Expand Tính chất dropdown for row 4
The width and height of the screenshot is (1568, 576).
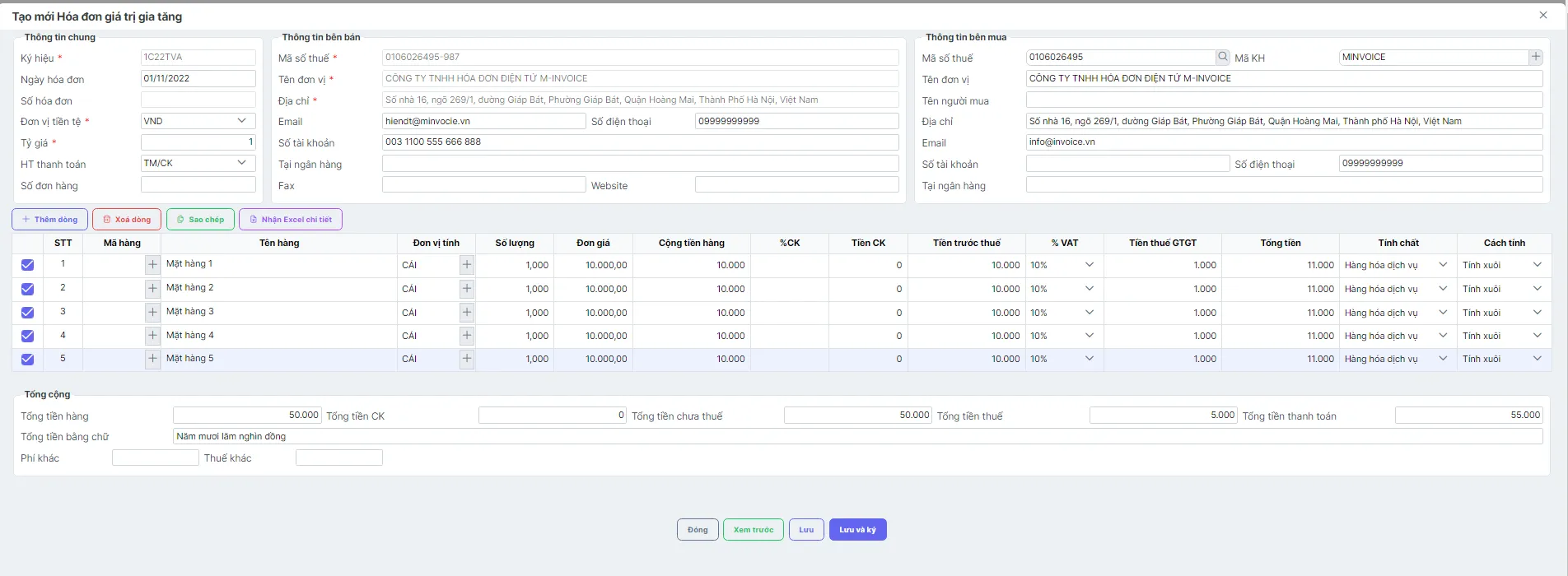point(1398,336)
